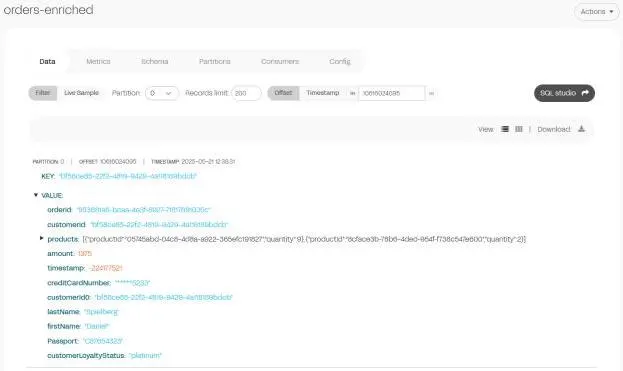Click the firstName value
Viewport: 623px width, 371px height.
pos(97,326)
